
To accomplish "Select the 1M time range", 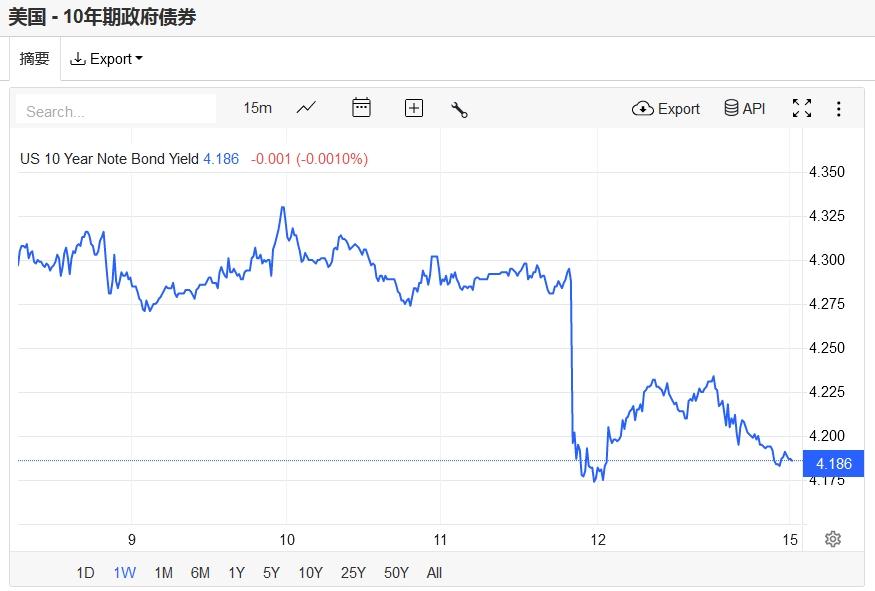I will [x=163, y=573].
